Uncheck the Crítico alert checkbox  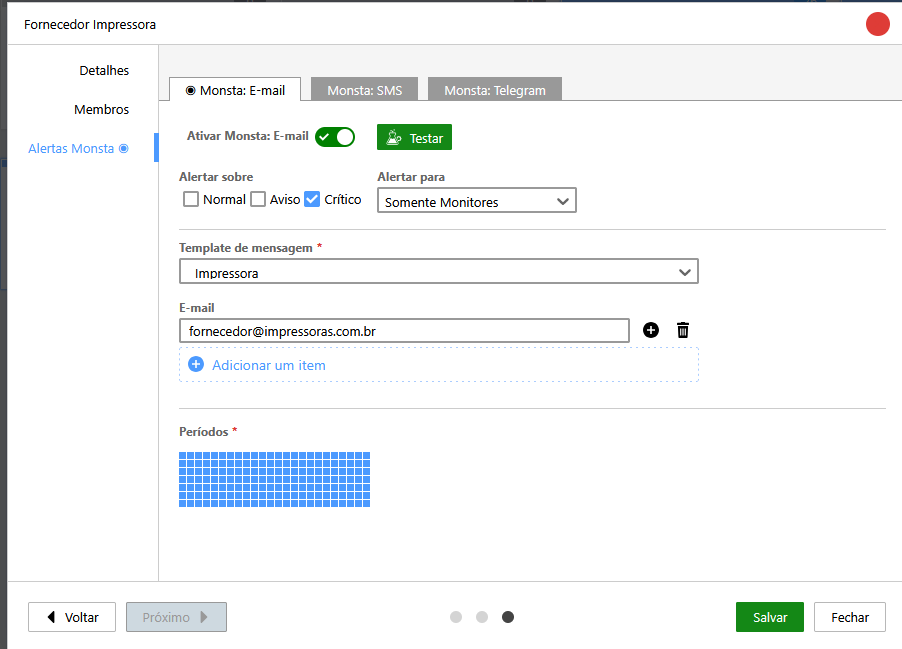click(312, 199)
